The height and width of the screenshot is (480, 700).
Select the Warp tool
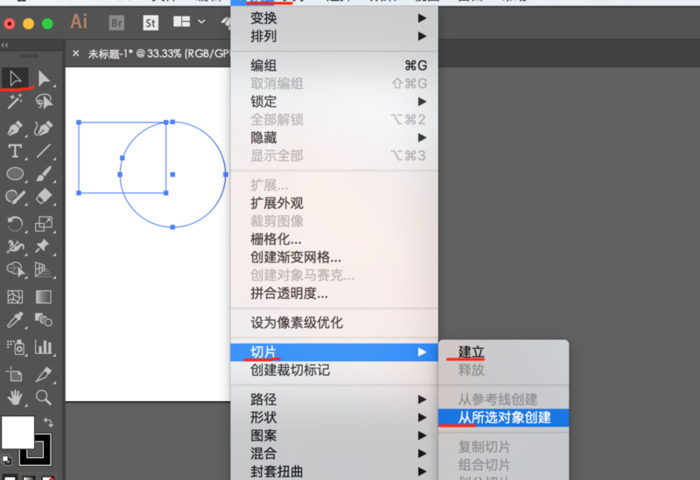(15, 246)
